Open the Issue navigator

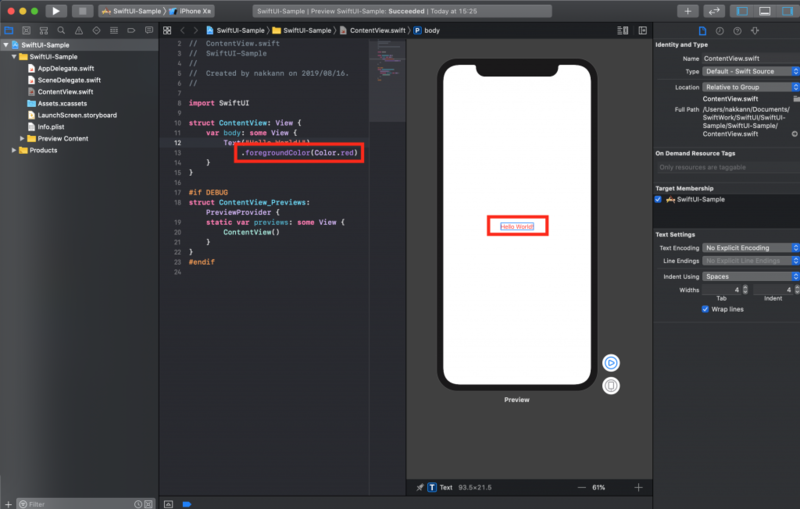79,30
